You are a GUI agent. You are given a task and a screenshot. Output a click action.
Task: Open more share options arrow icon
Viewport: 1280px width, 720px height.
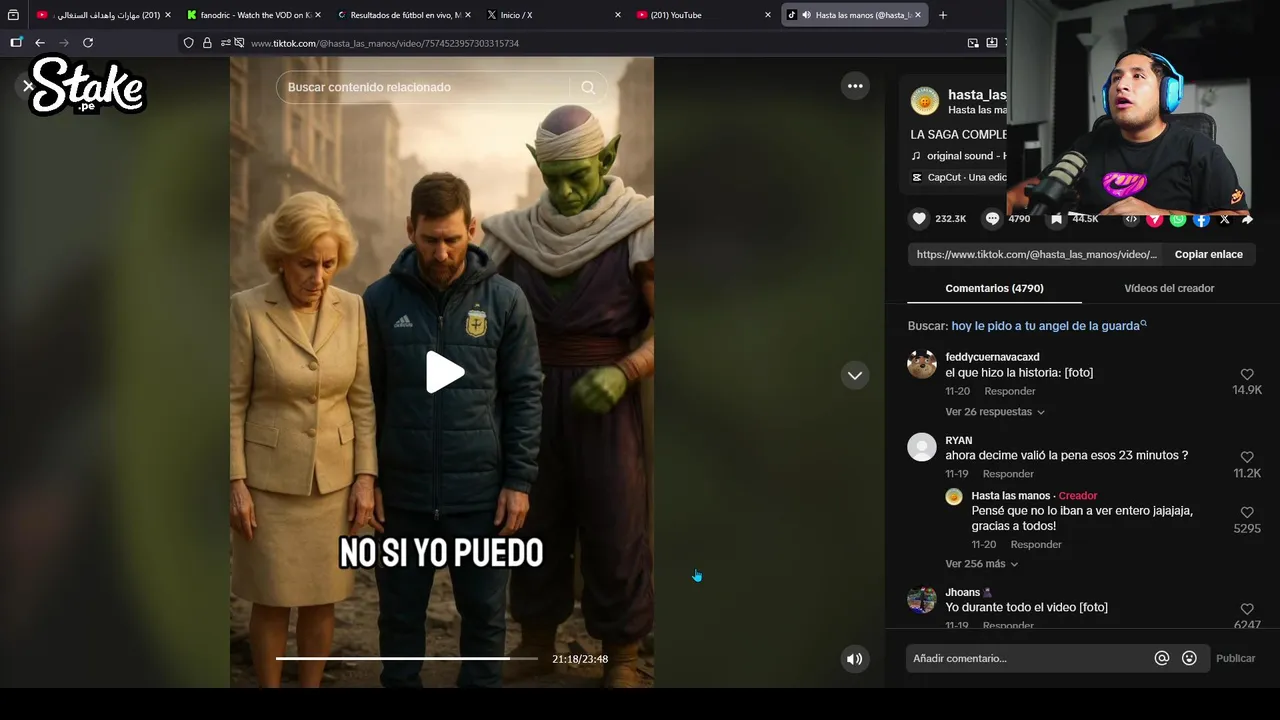coord(1247,219)
